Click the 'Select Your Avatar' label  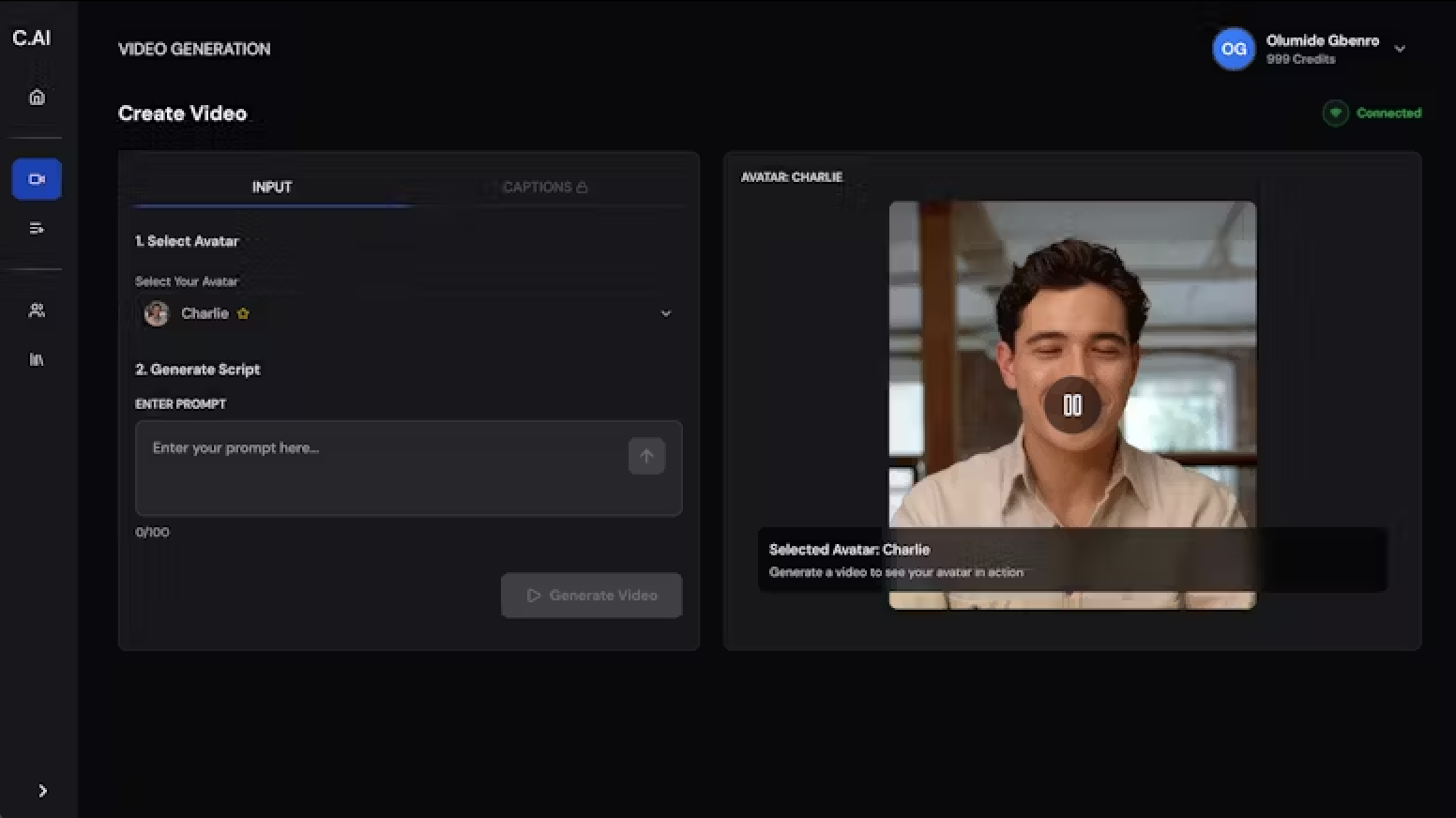click(x=187, y=281)
